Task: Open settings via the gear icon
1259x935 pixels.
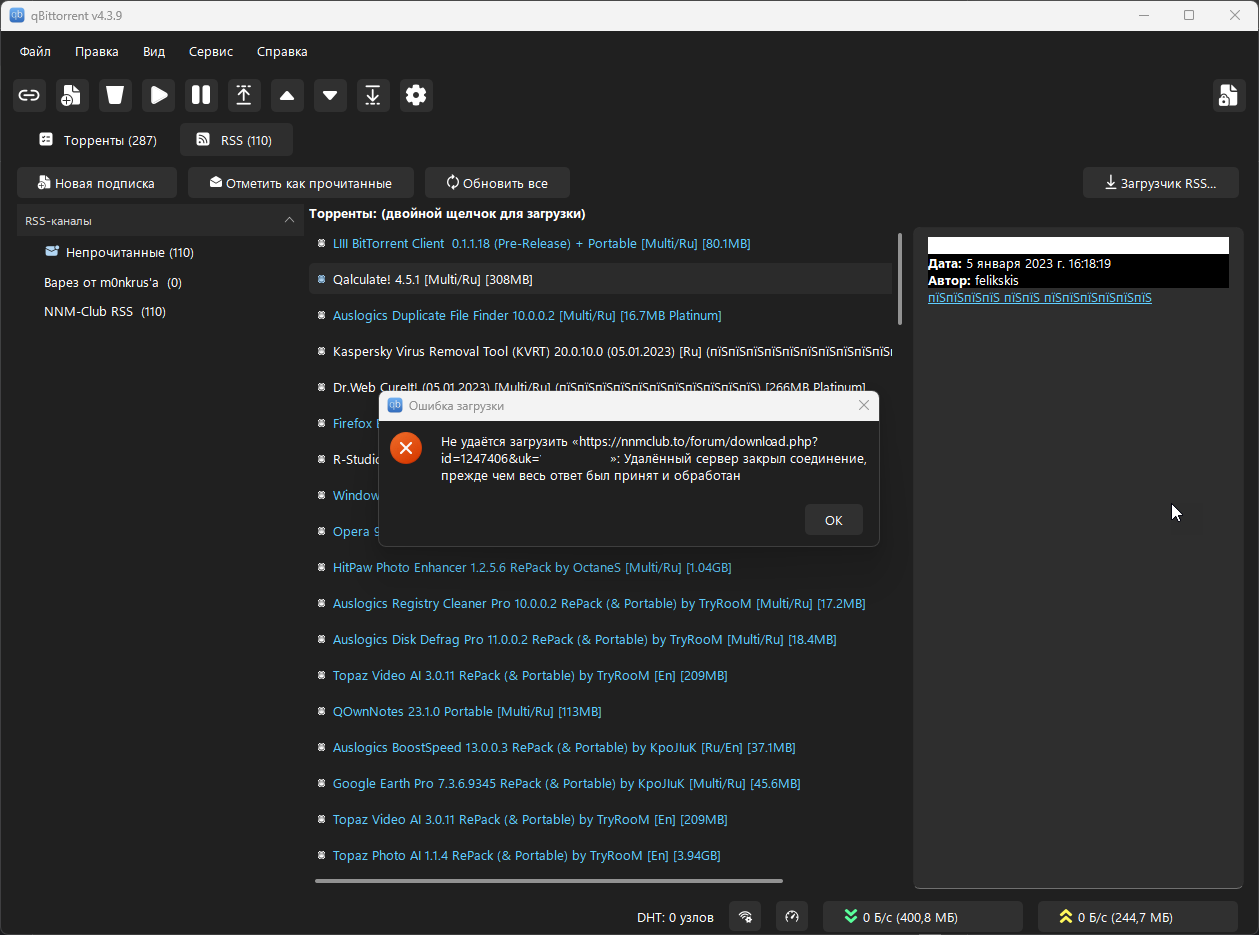Action: coord(416,95)
